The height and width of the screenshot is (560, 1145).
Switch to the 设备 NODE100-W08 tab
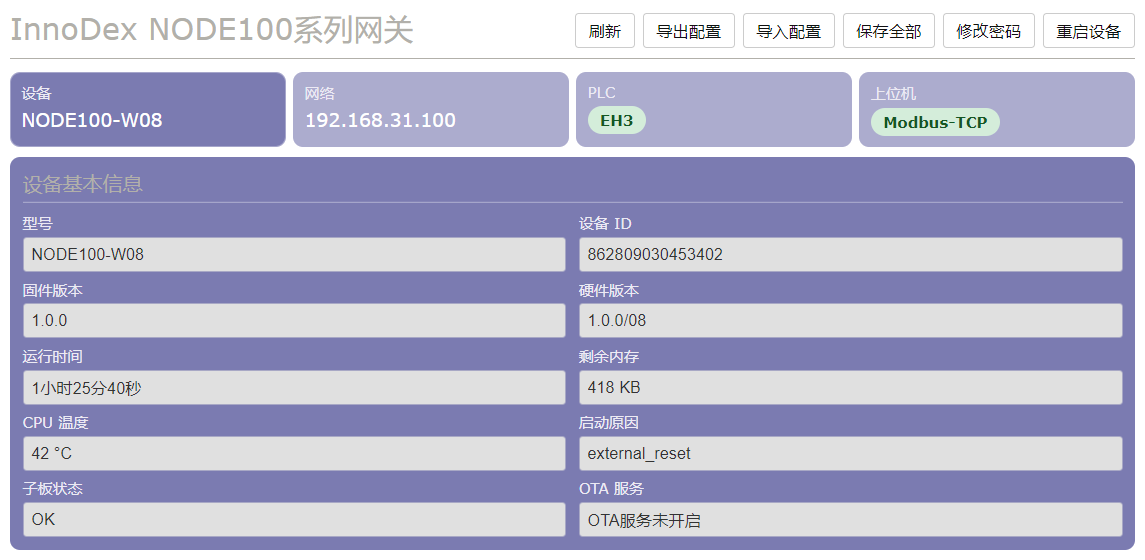coord(148,110)
